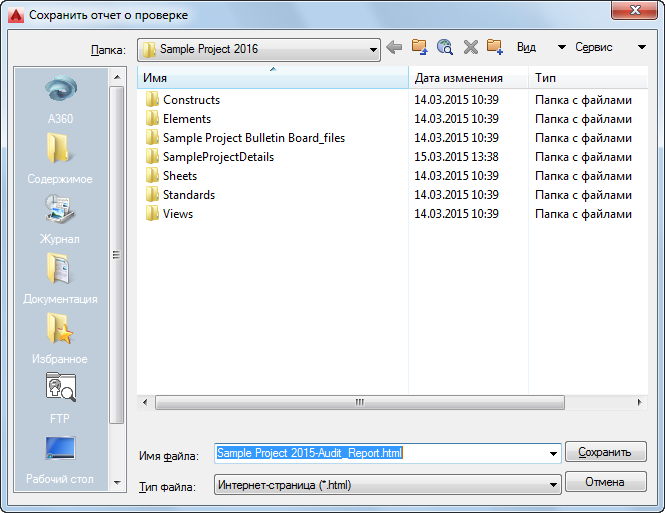665x513 pixels.
Task: Open the Содержимое folder shortcut
Action: [60, 159]
